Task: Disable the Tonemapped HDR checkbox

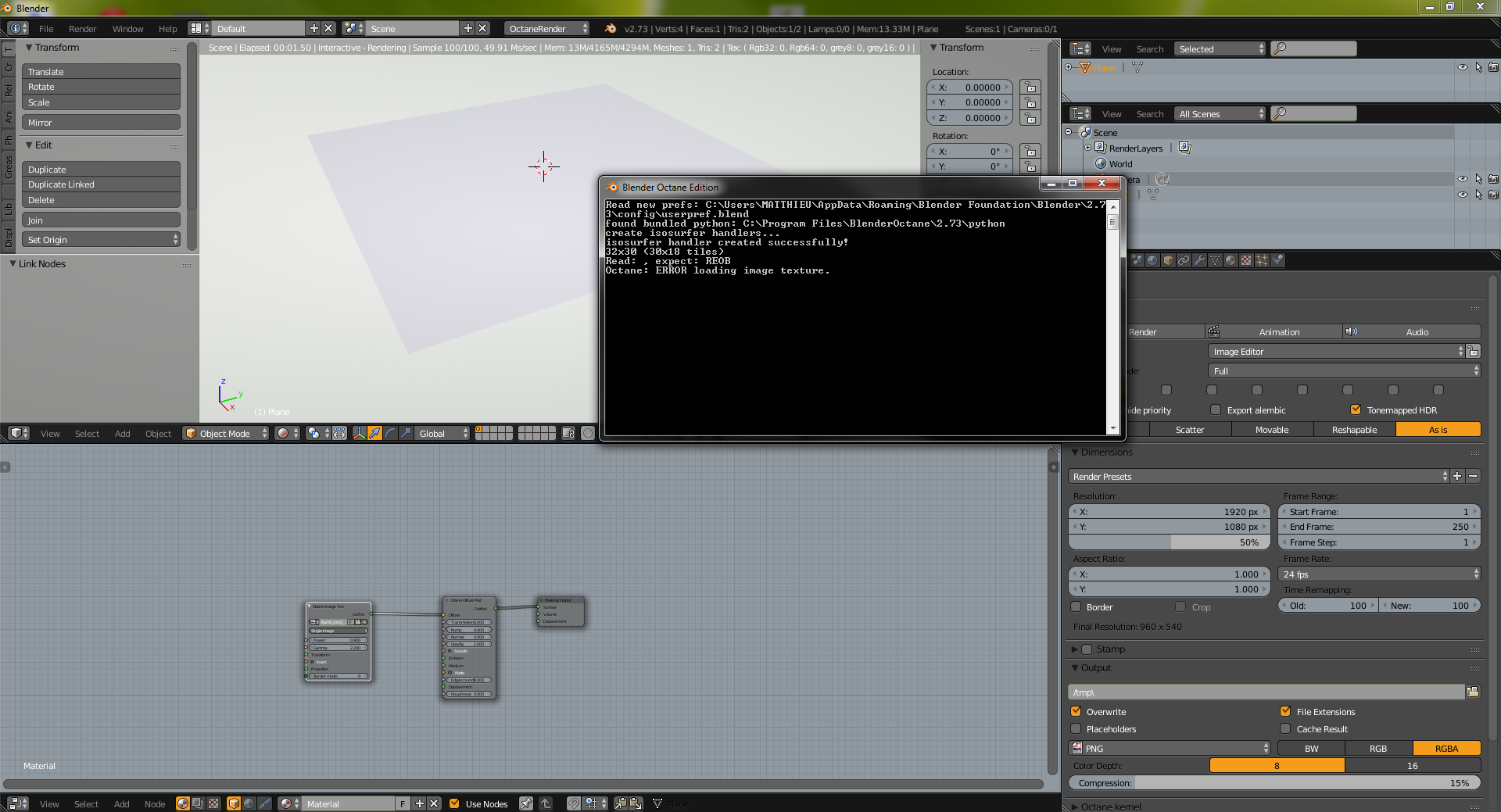Action: [1356, 410]
